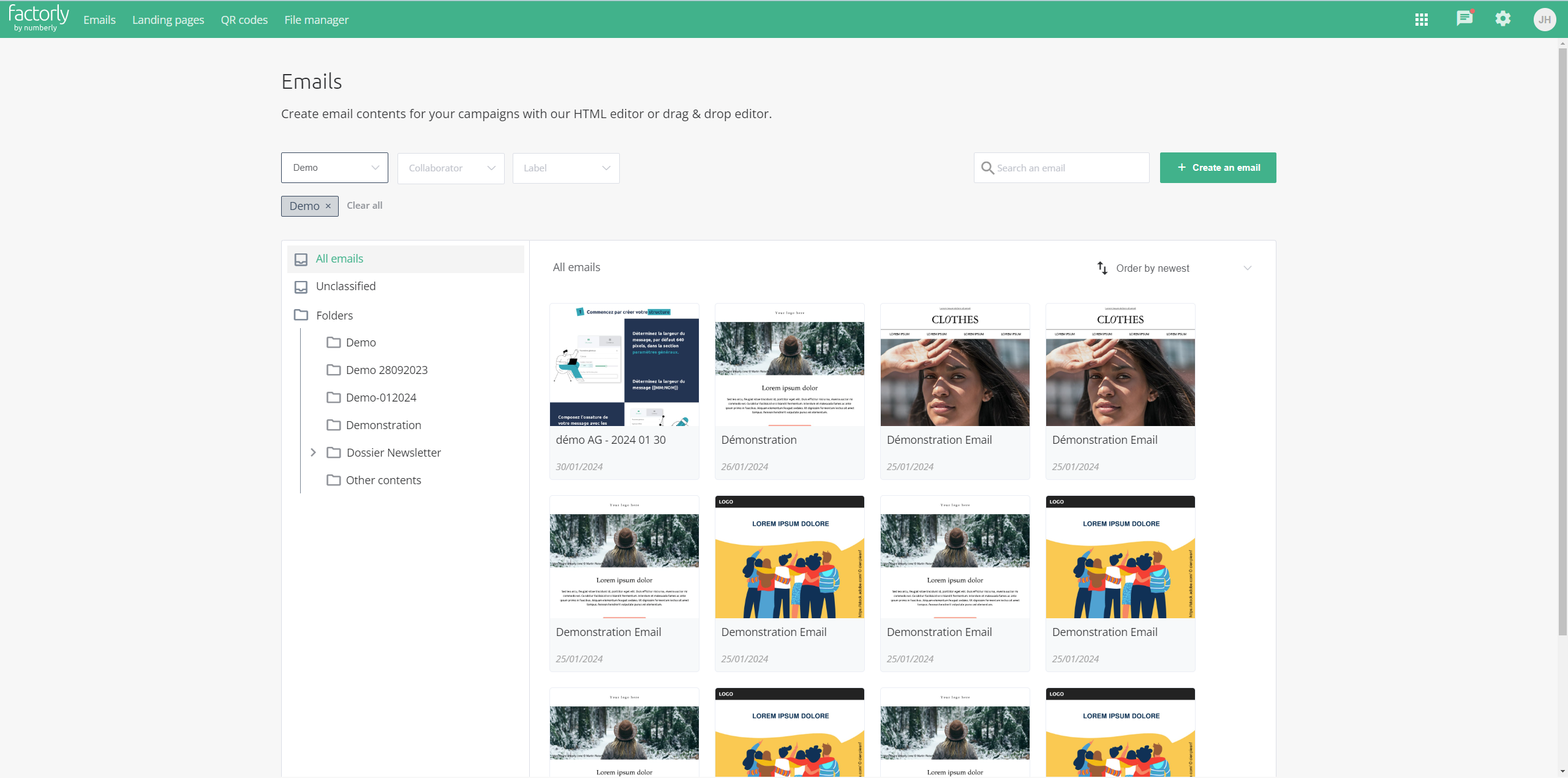Viewport: 1568px width, 778px height.
Task: Open the QR codes menu
Action: [x=244, y=20]
